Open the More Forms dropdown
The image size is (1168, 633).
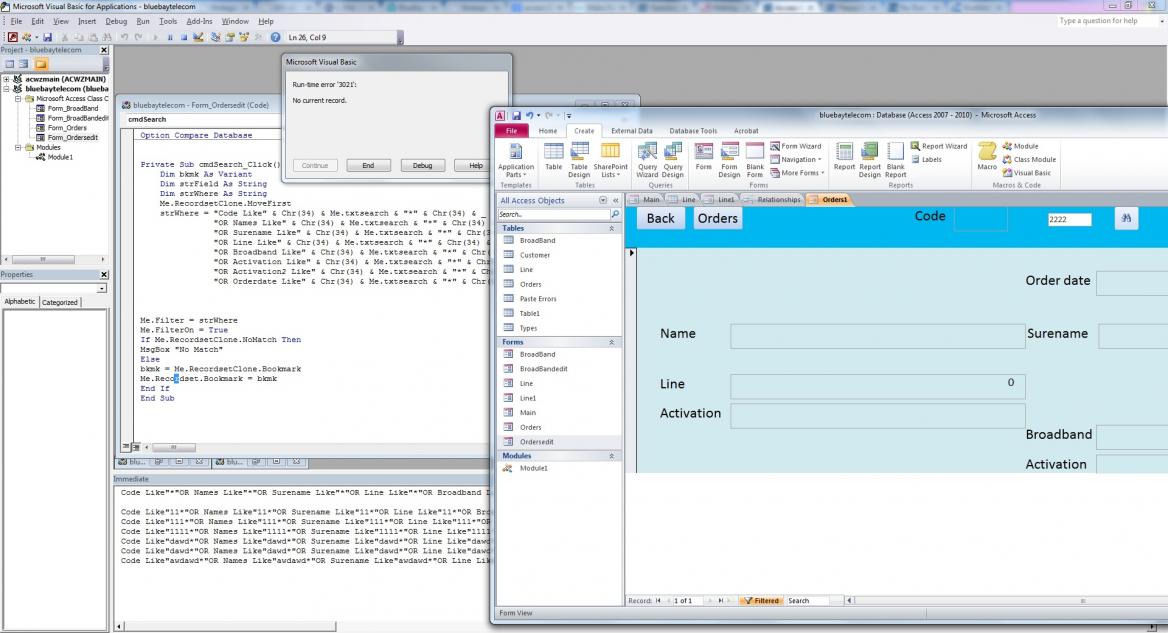click(x=796, y=173)
